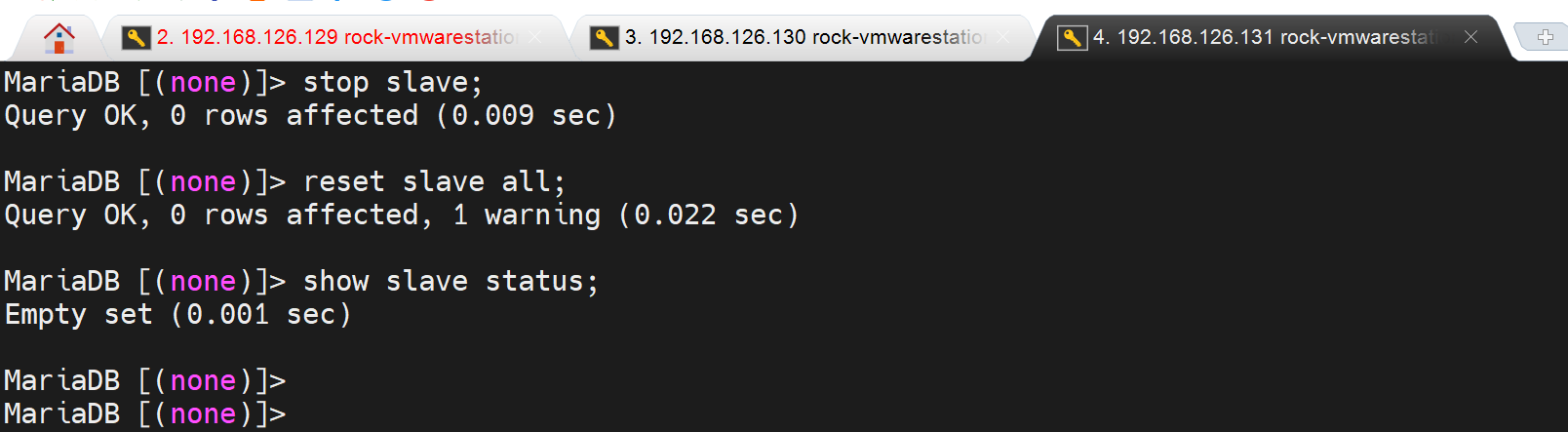1568x432 pixels.
Task: Click key icon on 192.168.126.130 tab
Action: tap(604, 38)
